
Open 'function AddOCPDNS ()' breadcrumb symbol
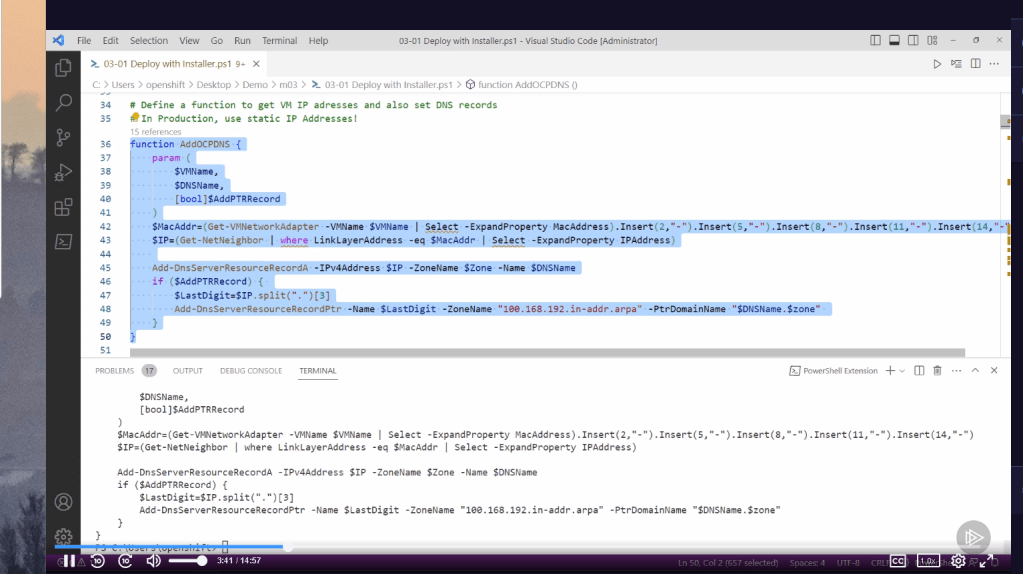[x=521, y=85]
